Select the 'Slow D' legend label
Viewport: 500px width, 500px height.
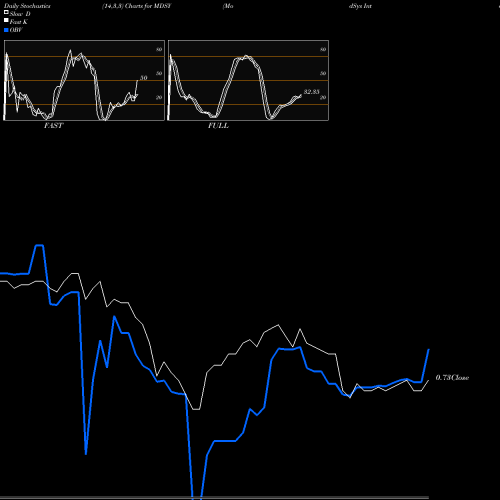coord(20,14)
